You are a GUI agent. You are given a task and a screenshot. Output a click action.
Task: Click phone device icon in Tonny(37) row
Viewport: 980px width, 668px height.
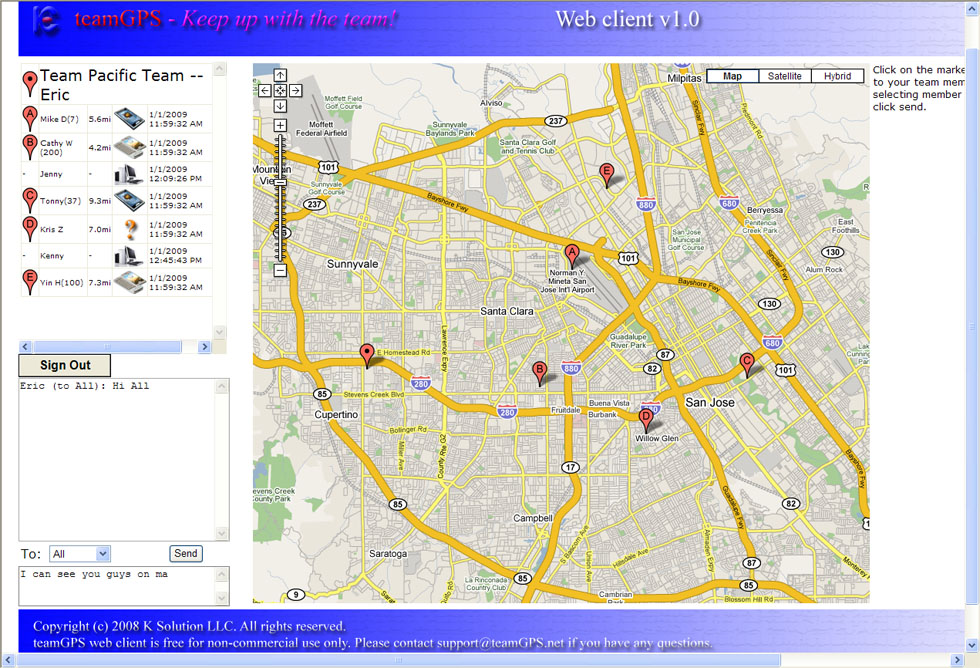(129, 200)
